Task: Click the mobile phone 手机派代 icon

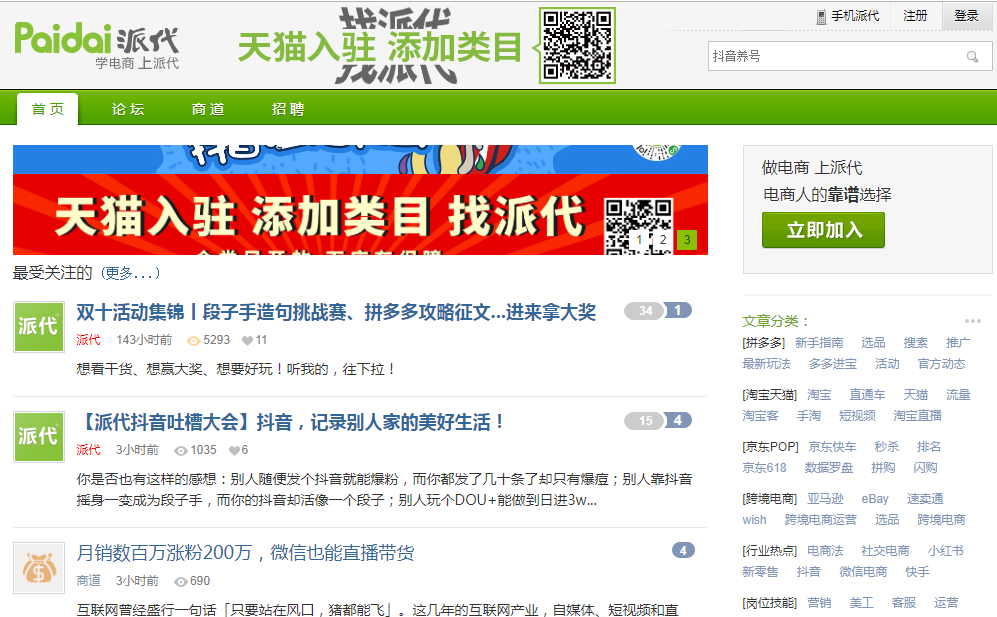Action: [x=822, y=16]
